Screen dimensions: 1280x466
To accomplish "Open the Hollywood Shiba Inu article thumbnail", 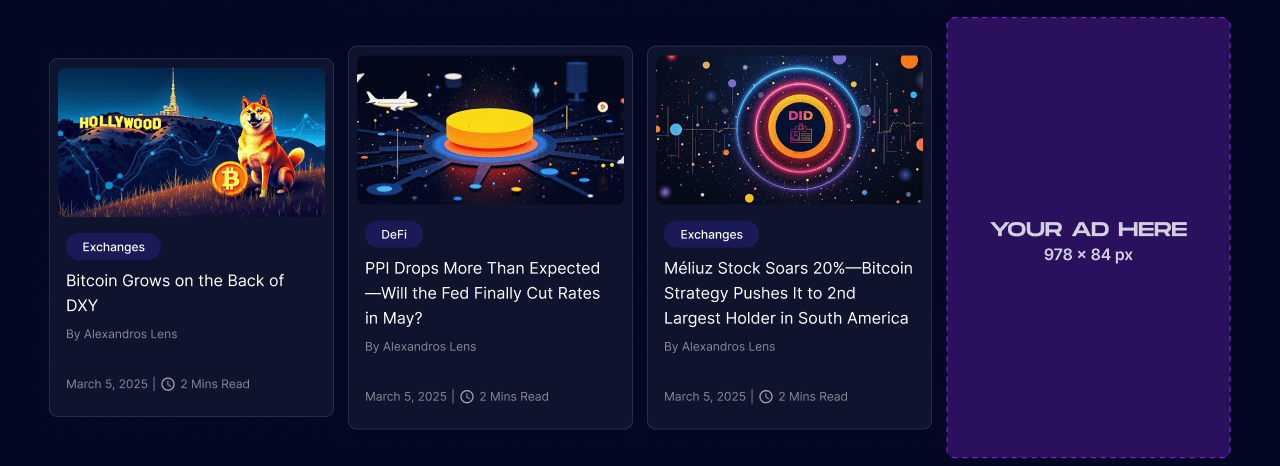I will (x=191, y=142).
